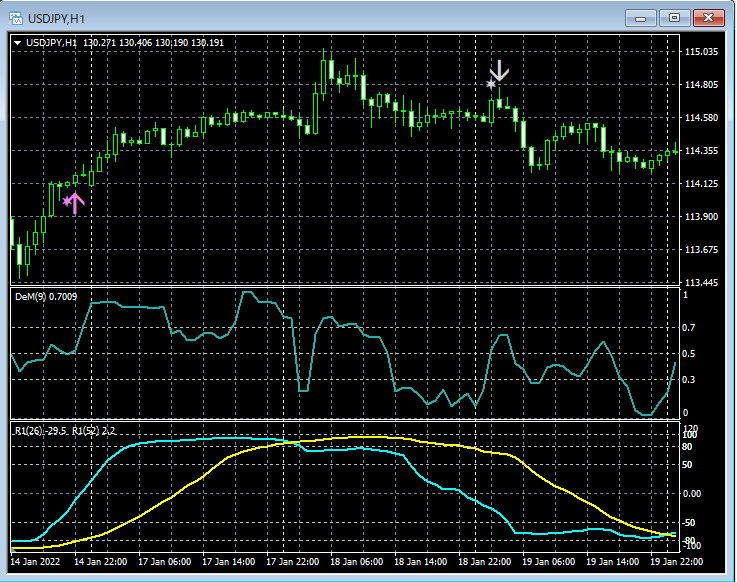This screenshot has width=737, height=582.
Task: Maximize the USDJPY,H1 chart window
Action: click(x=674, y=18)
